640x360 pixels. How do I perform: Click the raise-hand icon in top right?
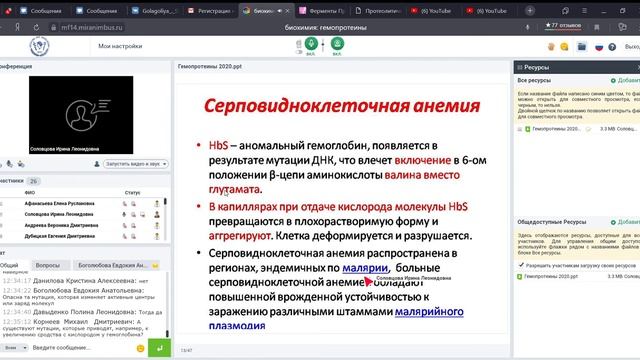tap(551, 47)
